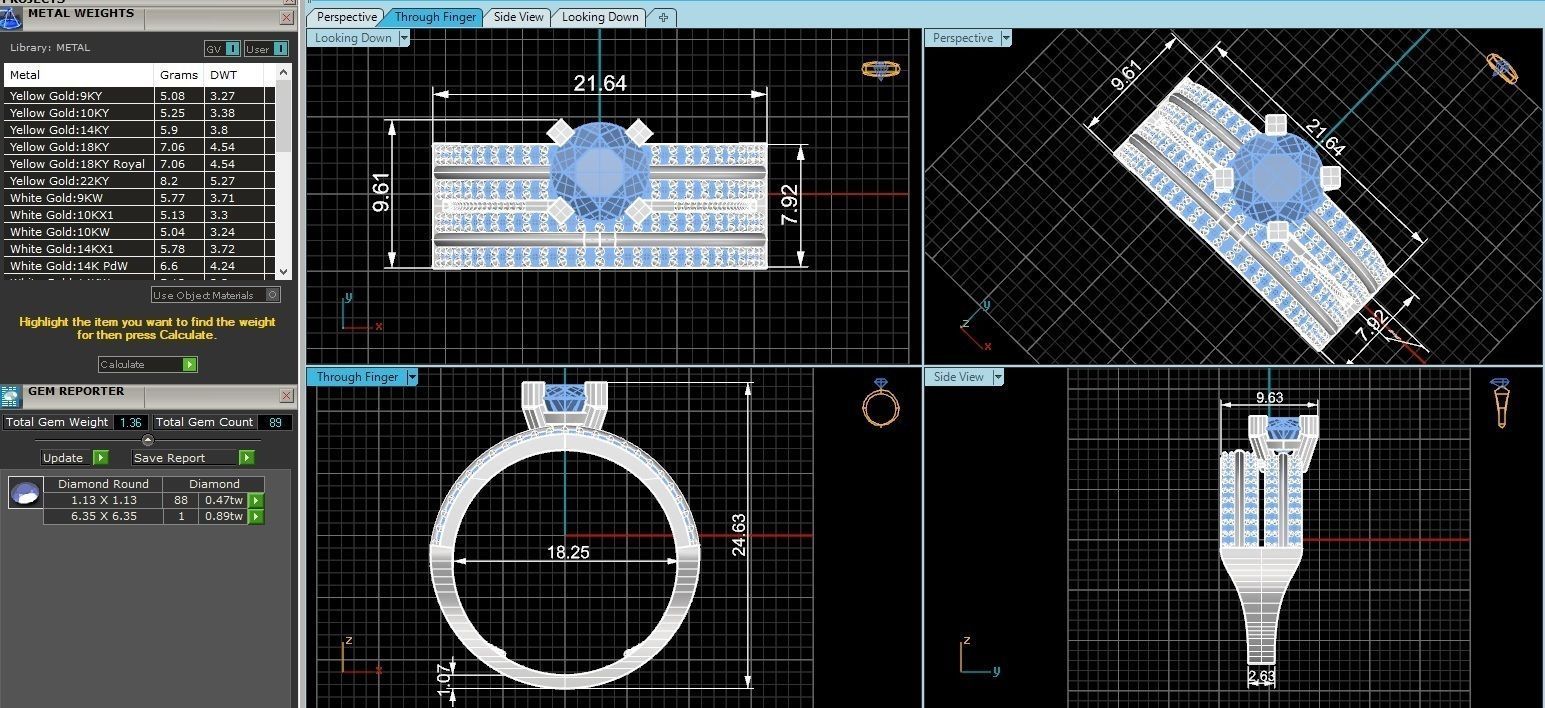Click green arrow for 1.13 X 1.13 row
Viewport: 1545px width, 708px height.
[256, 500]
